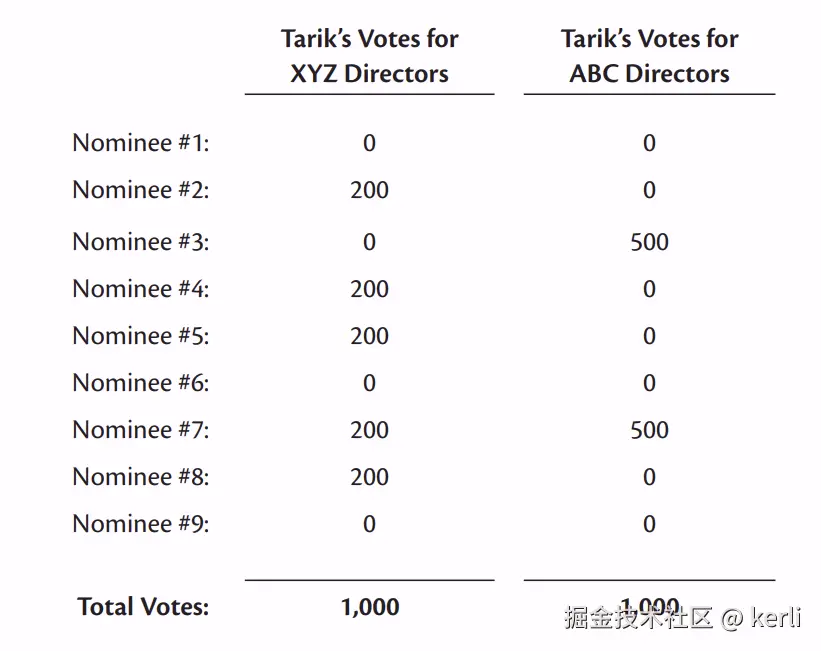The image size is (821, 651).
Task: Click the Total Votes label
Action: tap(143, 606)
